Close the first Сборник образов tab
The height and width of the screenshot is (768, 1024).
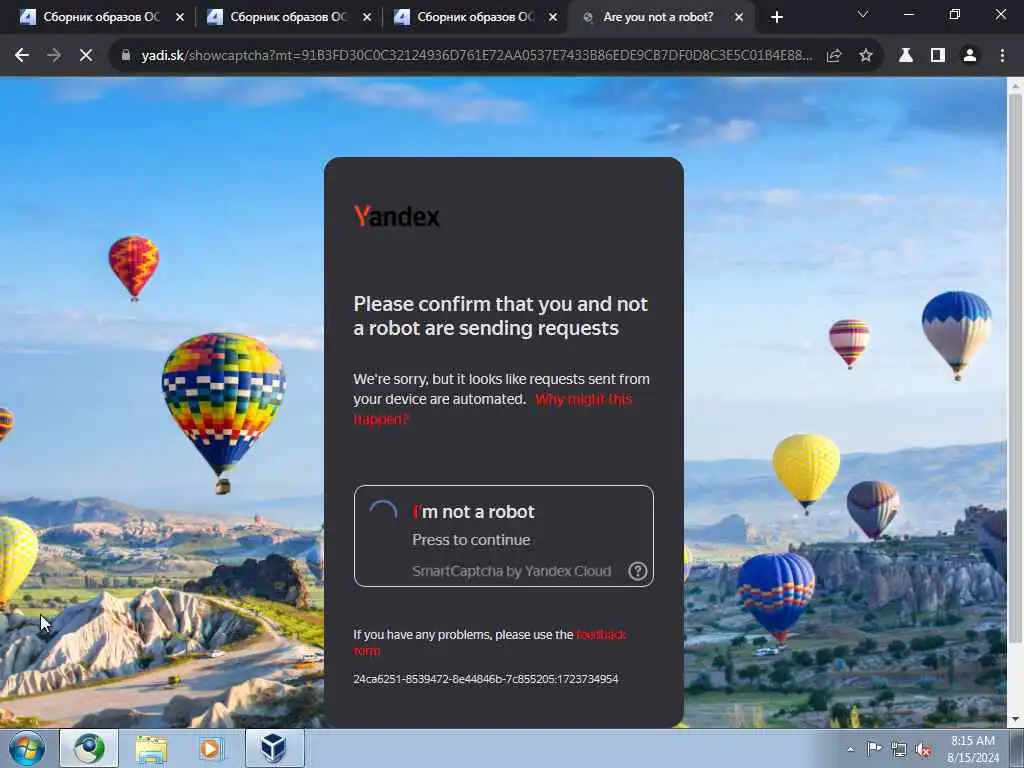[x=180, y=17]
